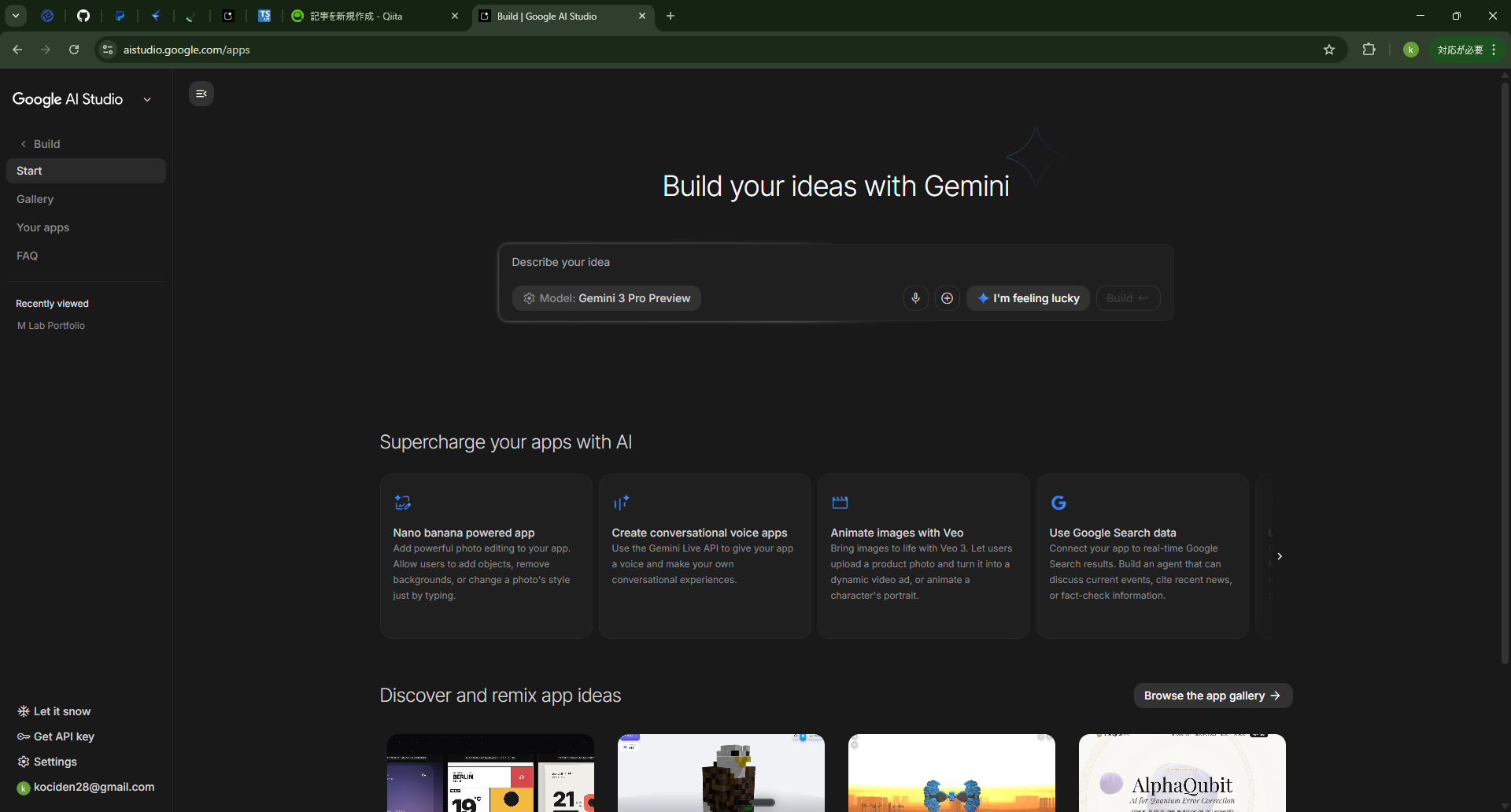Open the sunset skyline app thumbnail
This screenshot has width=1511, height=812.
point(951,773)
